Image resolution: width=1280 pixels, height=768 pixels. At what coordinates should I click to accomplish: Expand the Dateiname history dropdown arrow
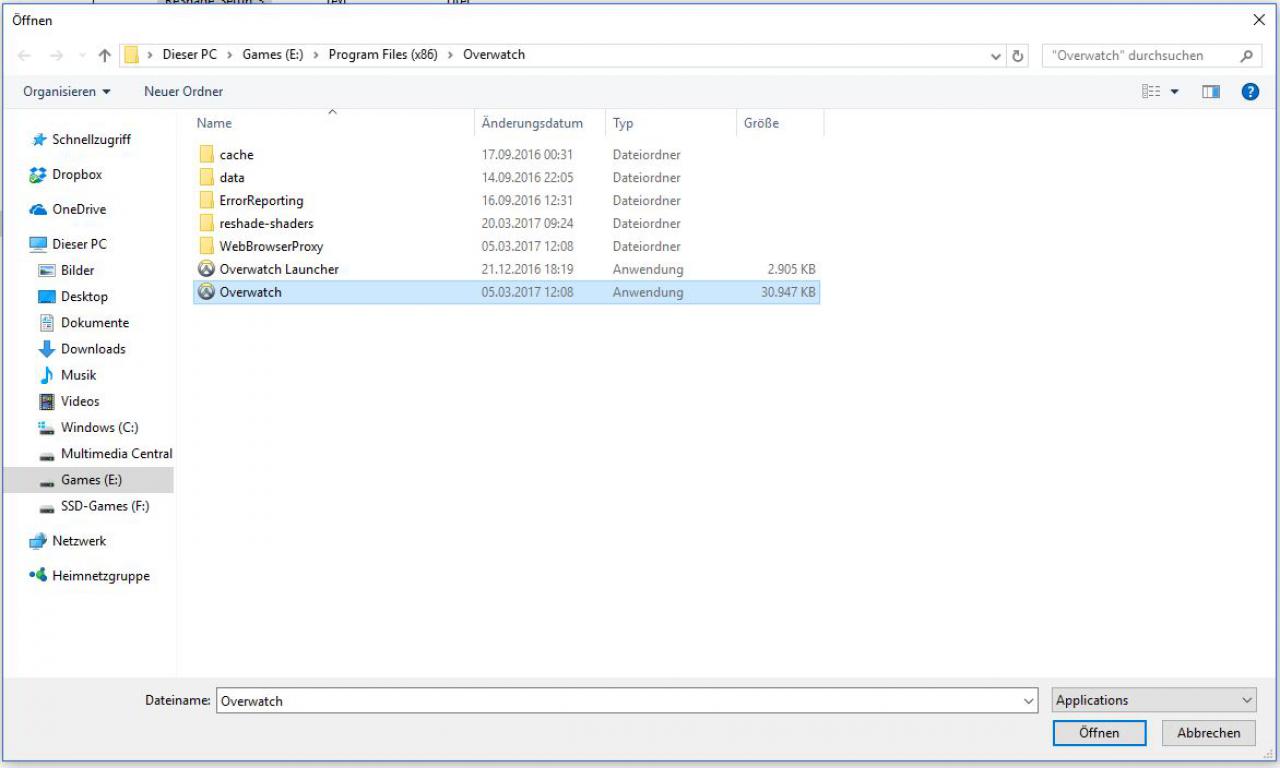click(1029, 701)
